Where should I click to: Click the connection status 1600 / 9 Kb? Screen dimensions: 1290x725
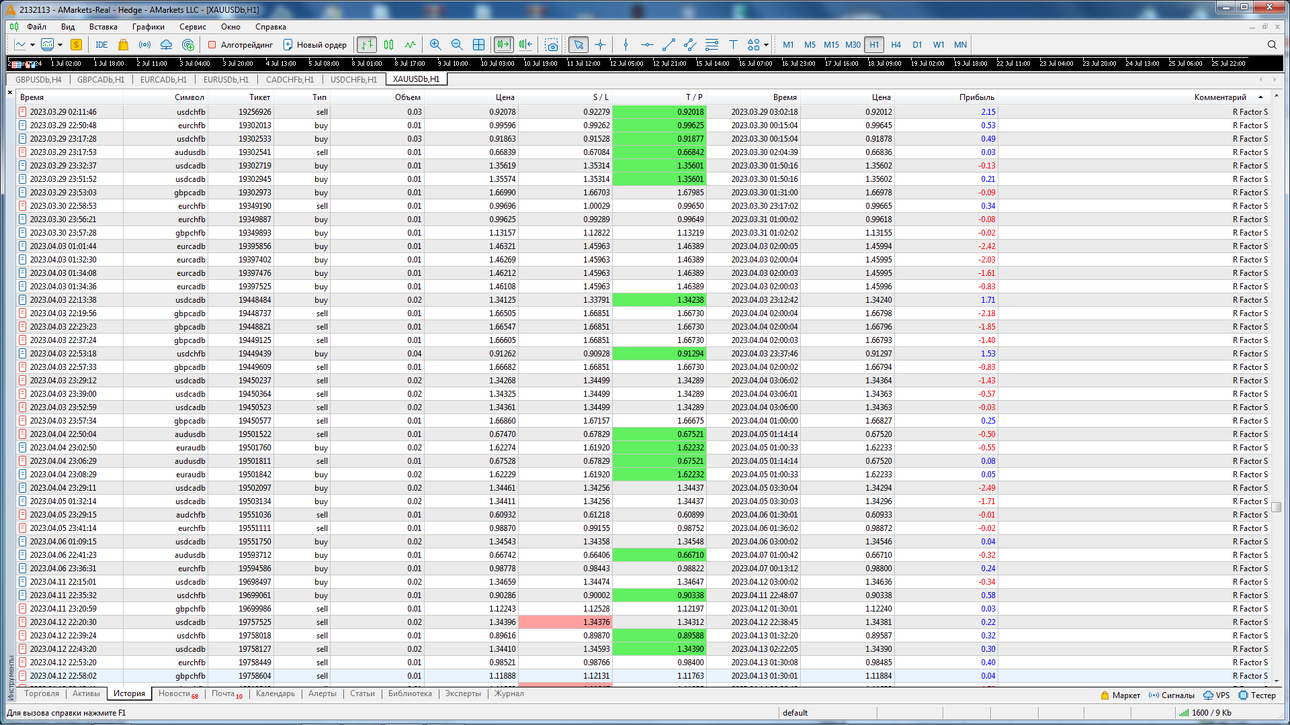pyautogui.click(x=1203, y=713)
